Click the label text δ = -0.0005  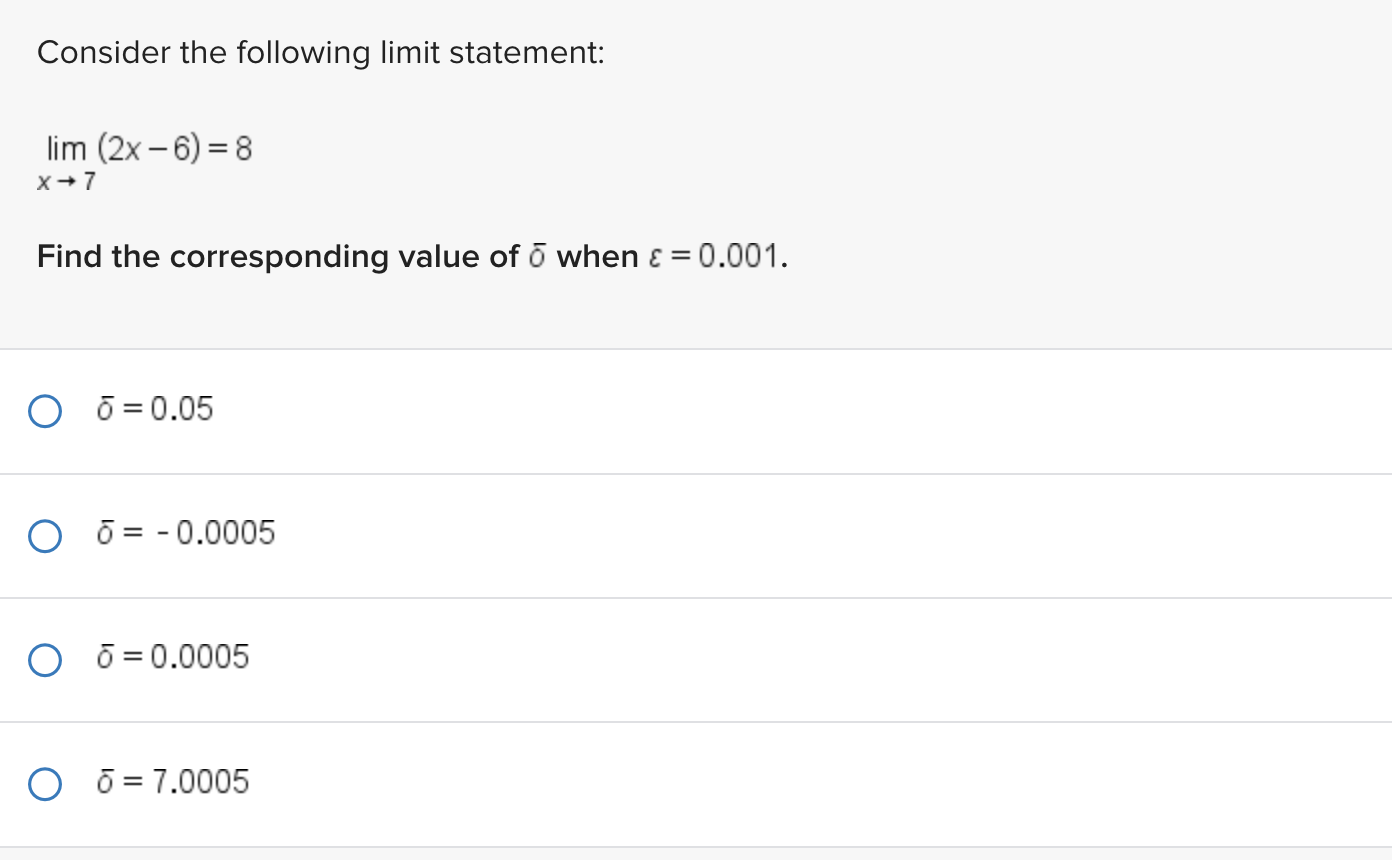tap(186, 534)
